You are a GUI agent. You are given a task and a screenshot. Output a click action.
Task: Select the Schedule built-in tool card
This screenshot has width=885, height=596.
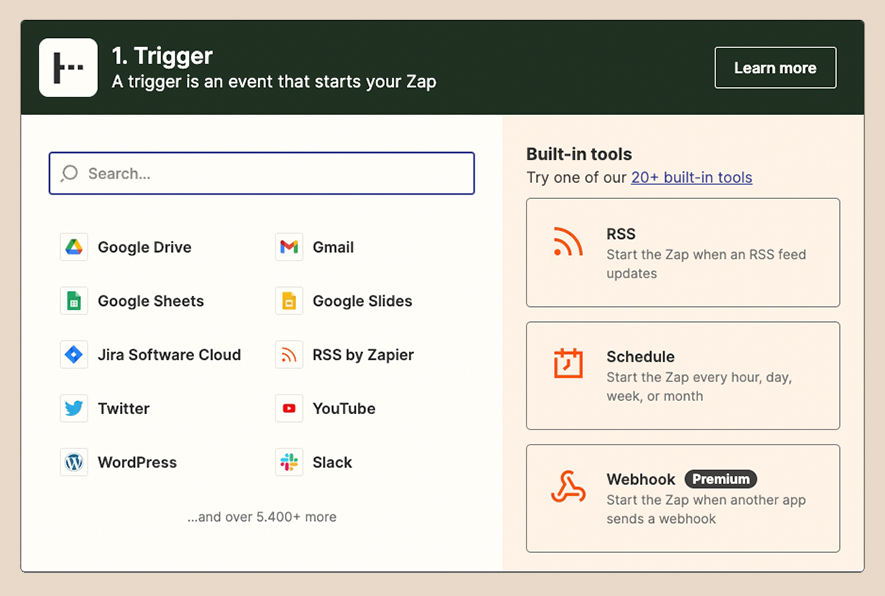coord(683,376)
